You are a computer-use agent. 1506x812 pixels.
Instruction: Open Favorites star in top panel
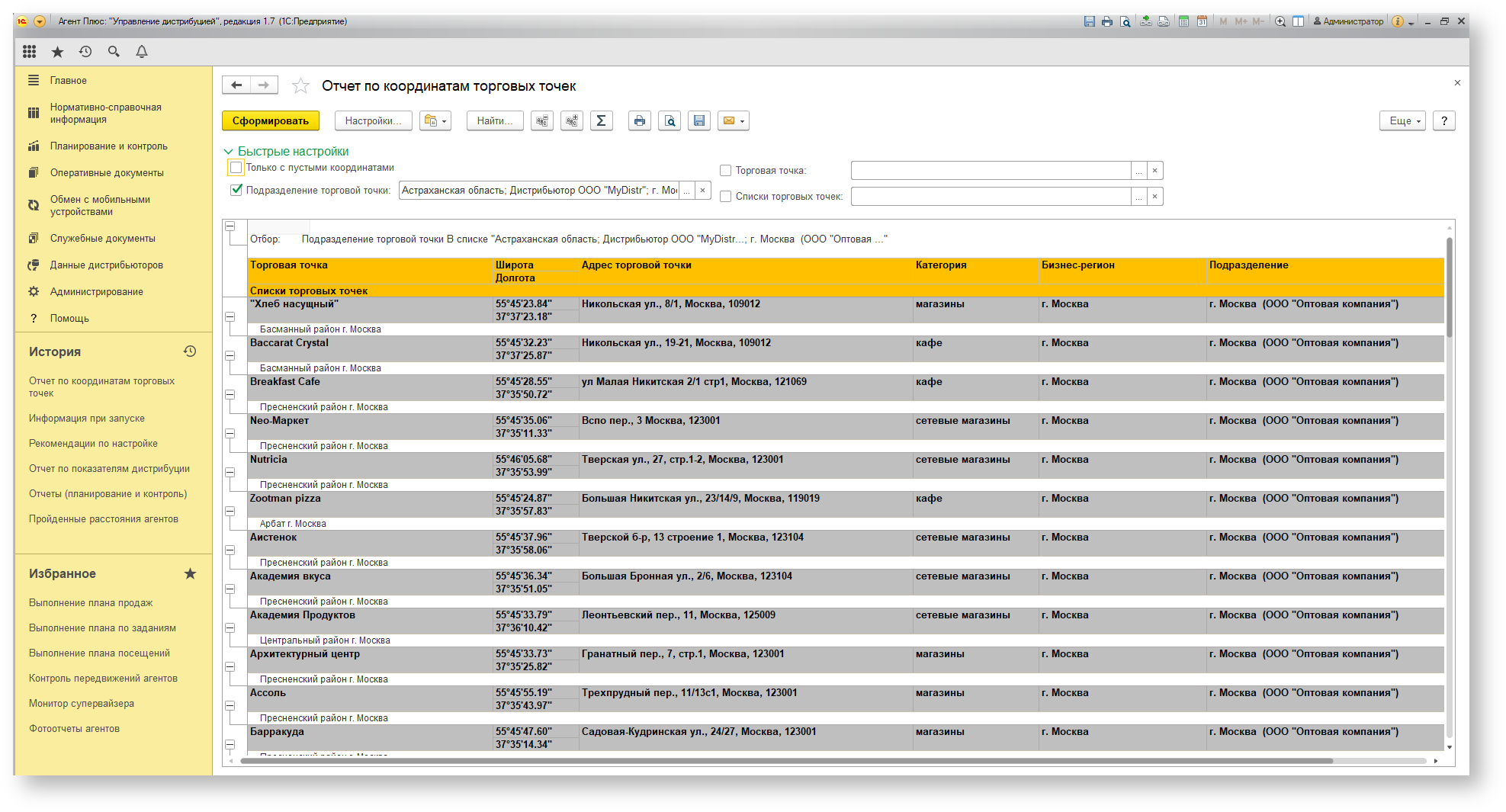click(x=57, y=52)
